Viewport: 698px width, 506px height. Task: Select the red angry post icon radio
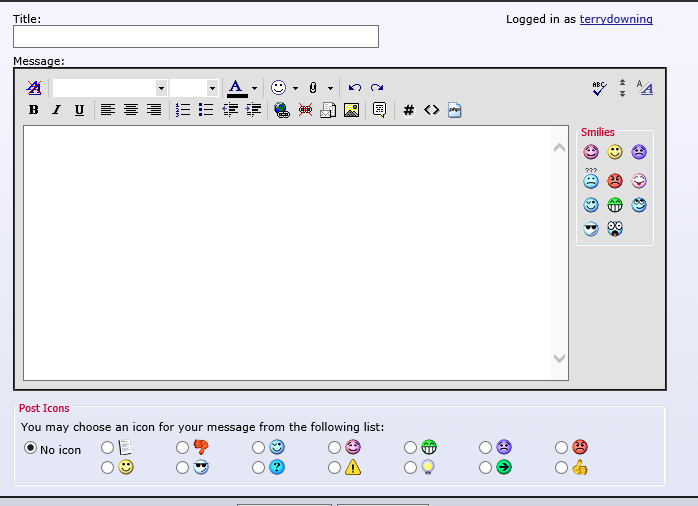tap(561, 447)
